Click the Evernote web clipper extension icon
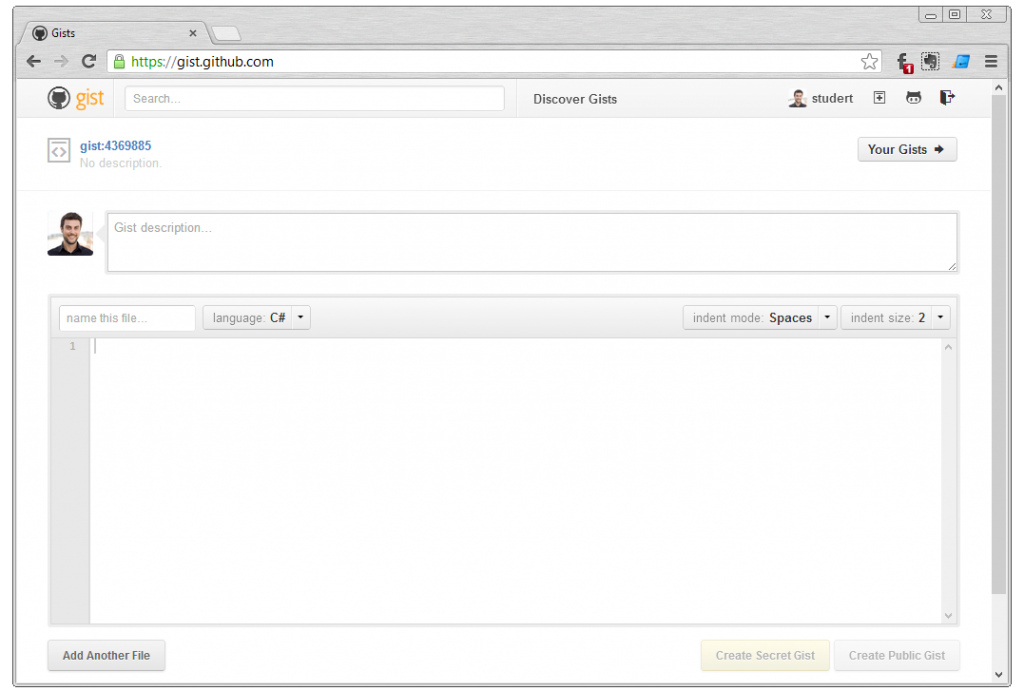The width and height of the screenshot is (1024, 691). (x=930, y=61)
